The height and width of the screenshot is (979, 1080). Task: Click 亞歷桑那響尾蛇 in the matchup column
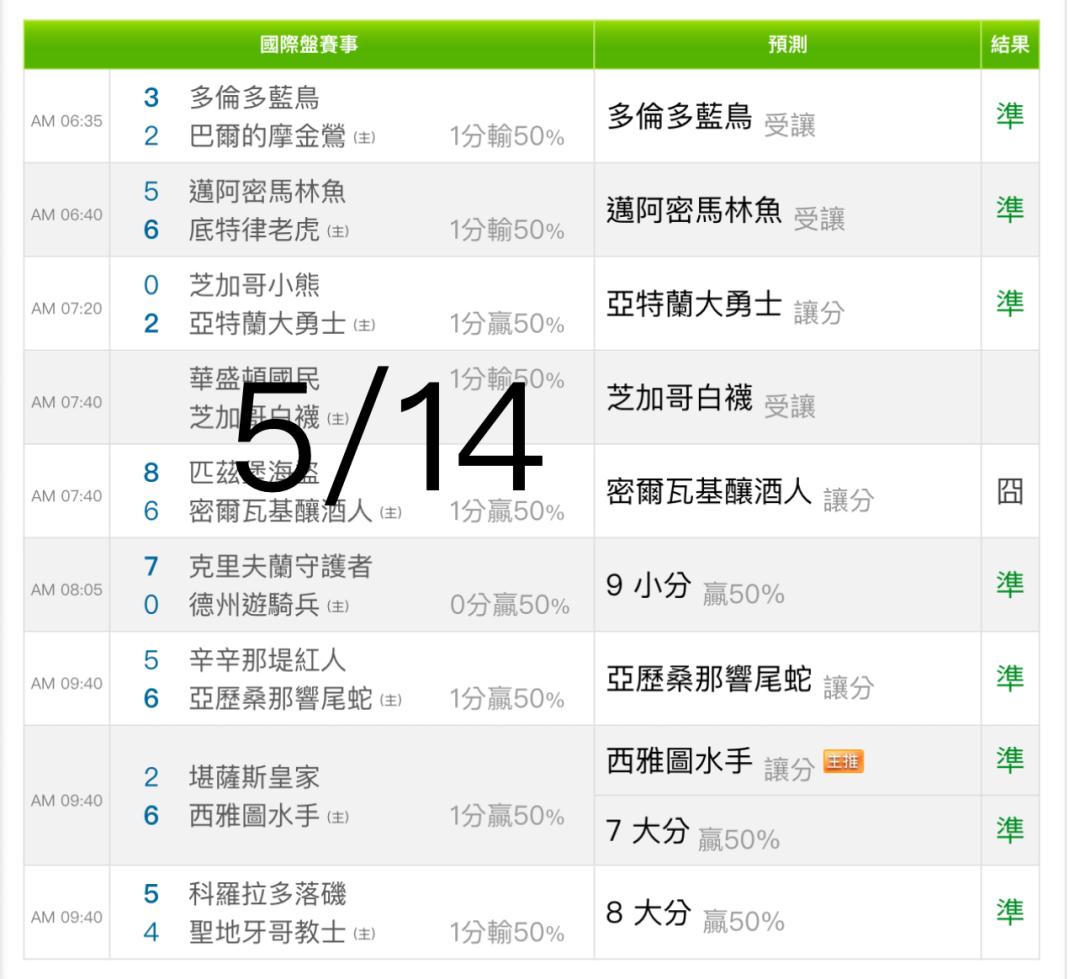tap(280, 699)
